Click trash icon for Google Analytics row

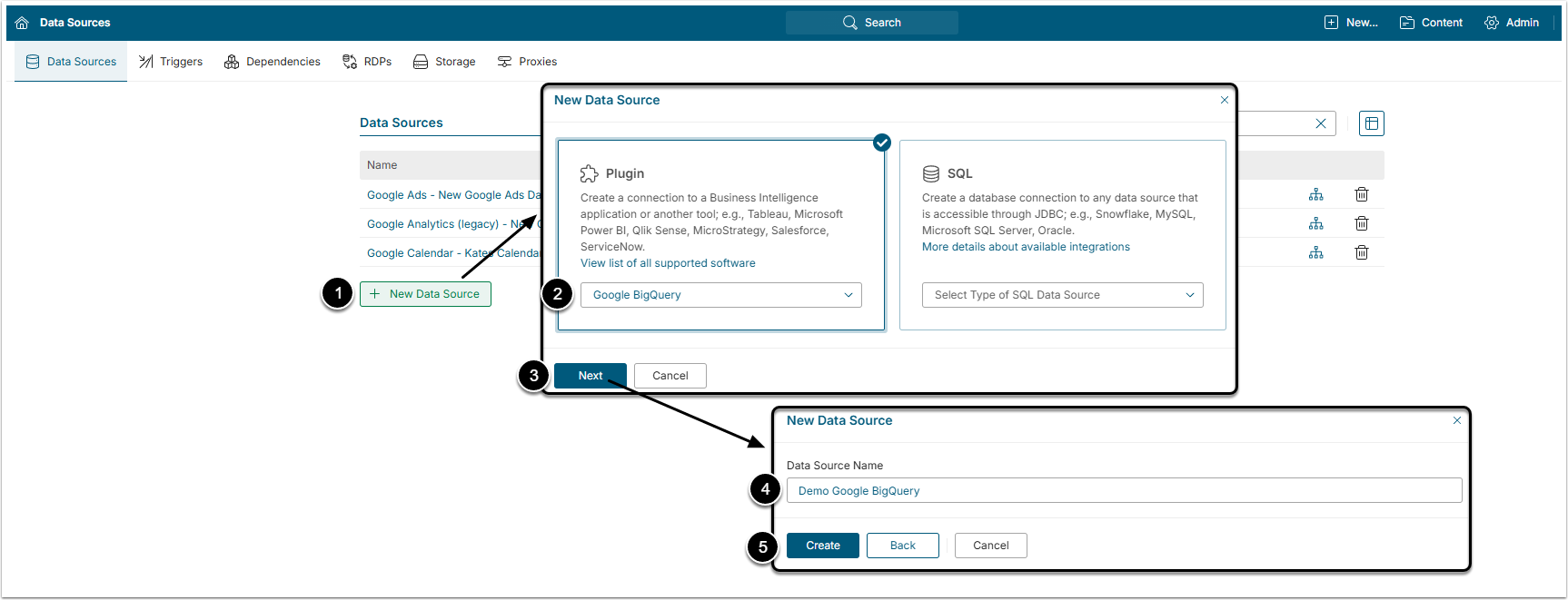click(x=1361, y=223)
